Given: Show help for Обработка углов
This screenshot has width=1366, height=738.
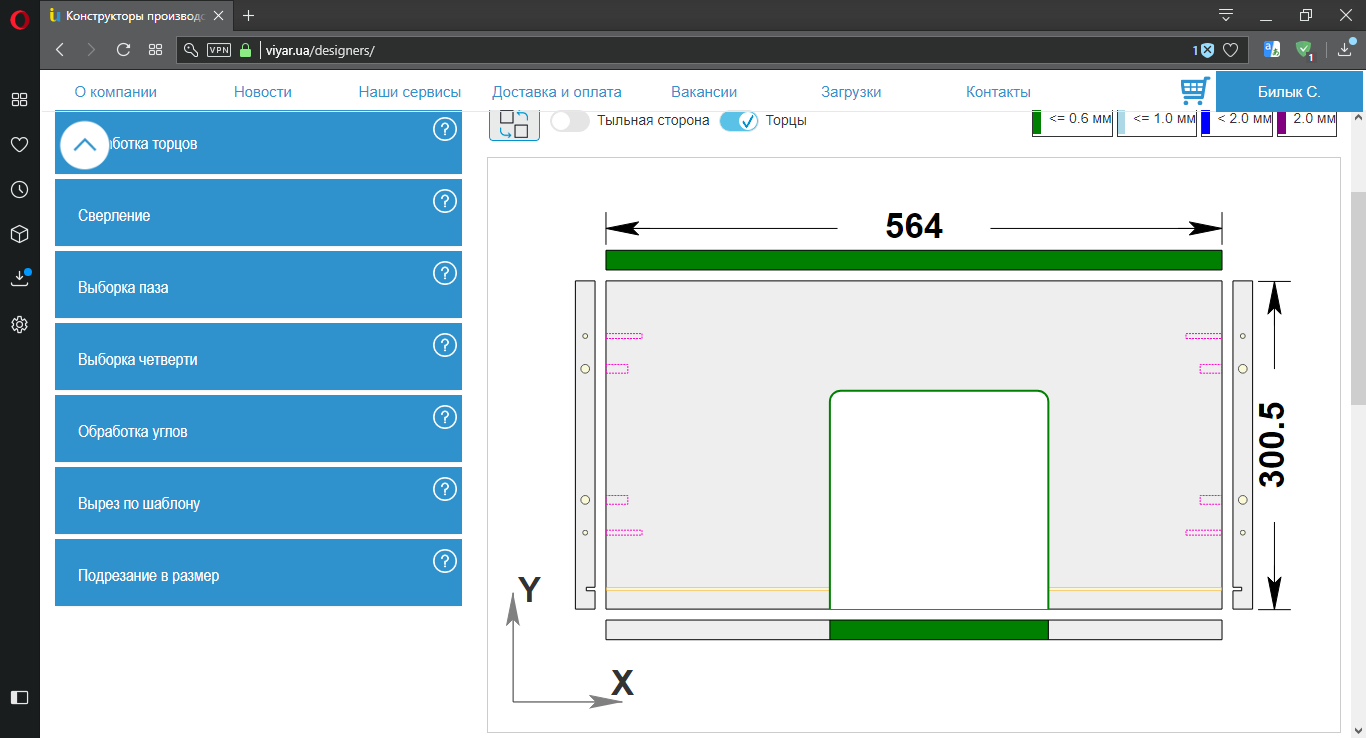Looking at the screenshot, I should (x=445, y=417).
